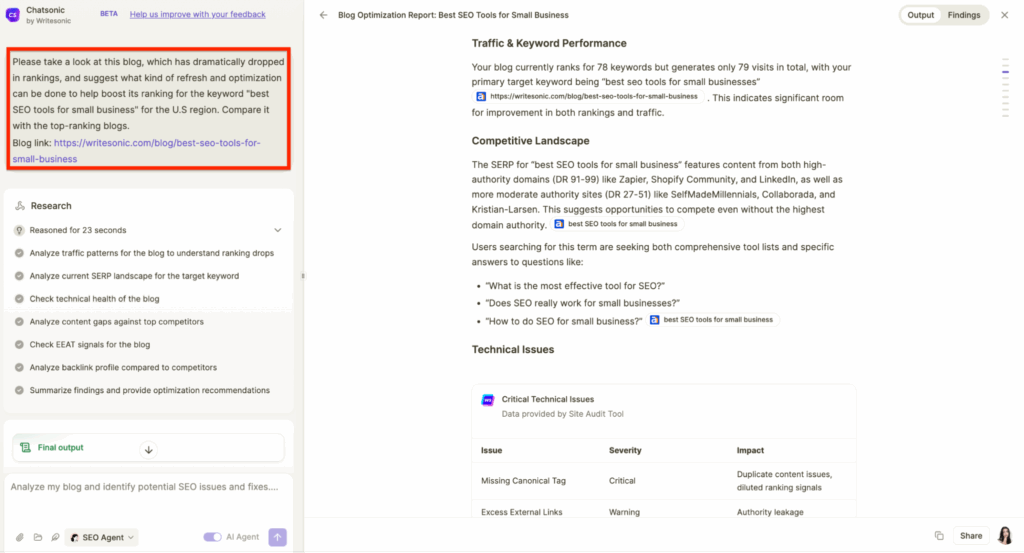Select 'Analyze traffic patterns for the blog' step

pyautogui.click(x=152, y=253)
